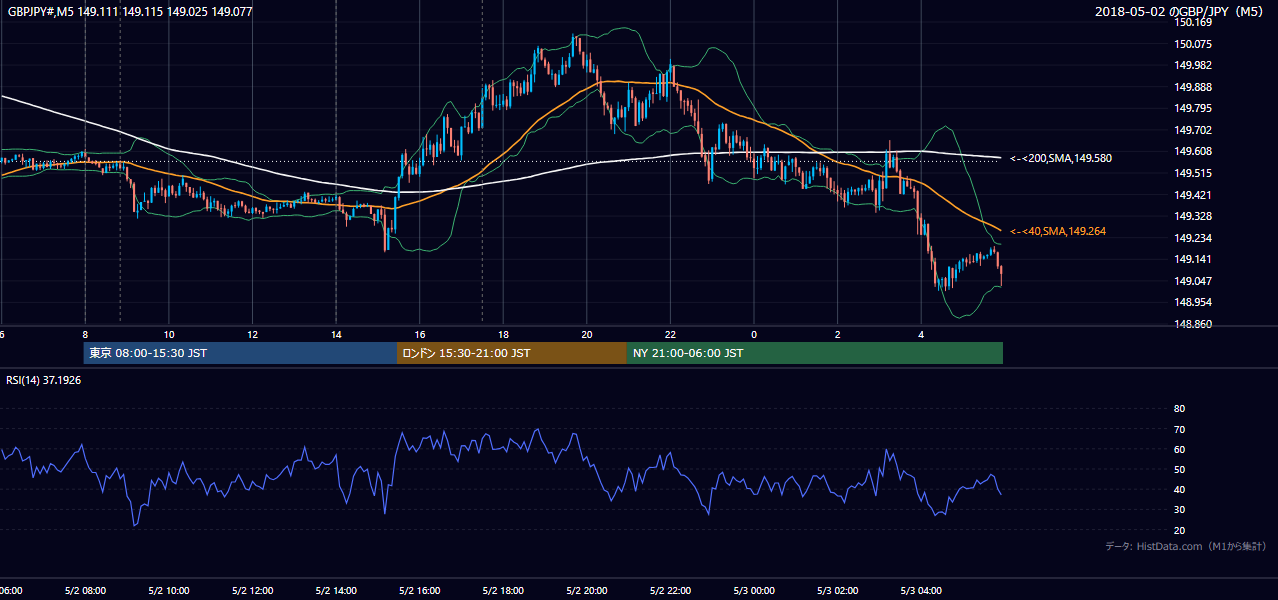Click RSI axis level 60
1278x600 pixels.
(x=1179, y=449)
